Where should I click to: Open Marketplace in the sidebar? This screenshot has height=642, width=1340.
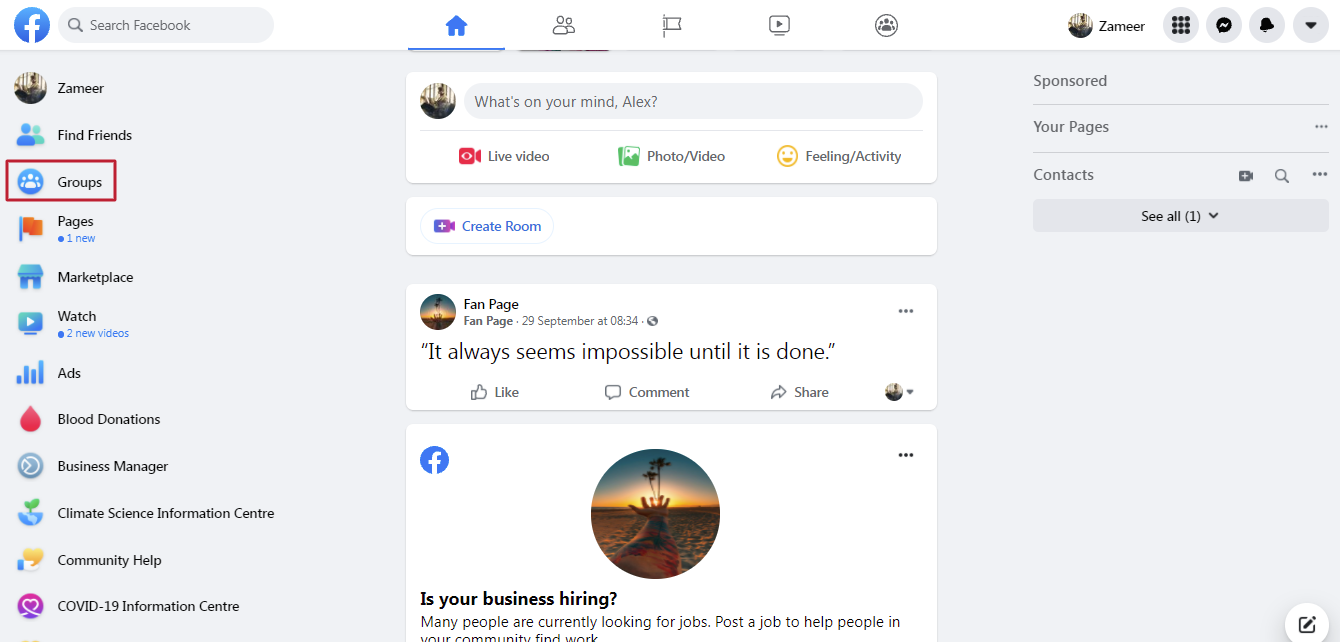click(76, 277)
